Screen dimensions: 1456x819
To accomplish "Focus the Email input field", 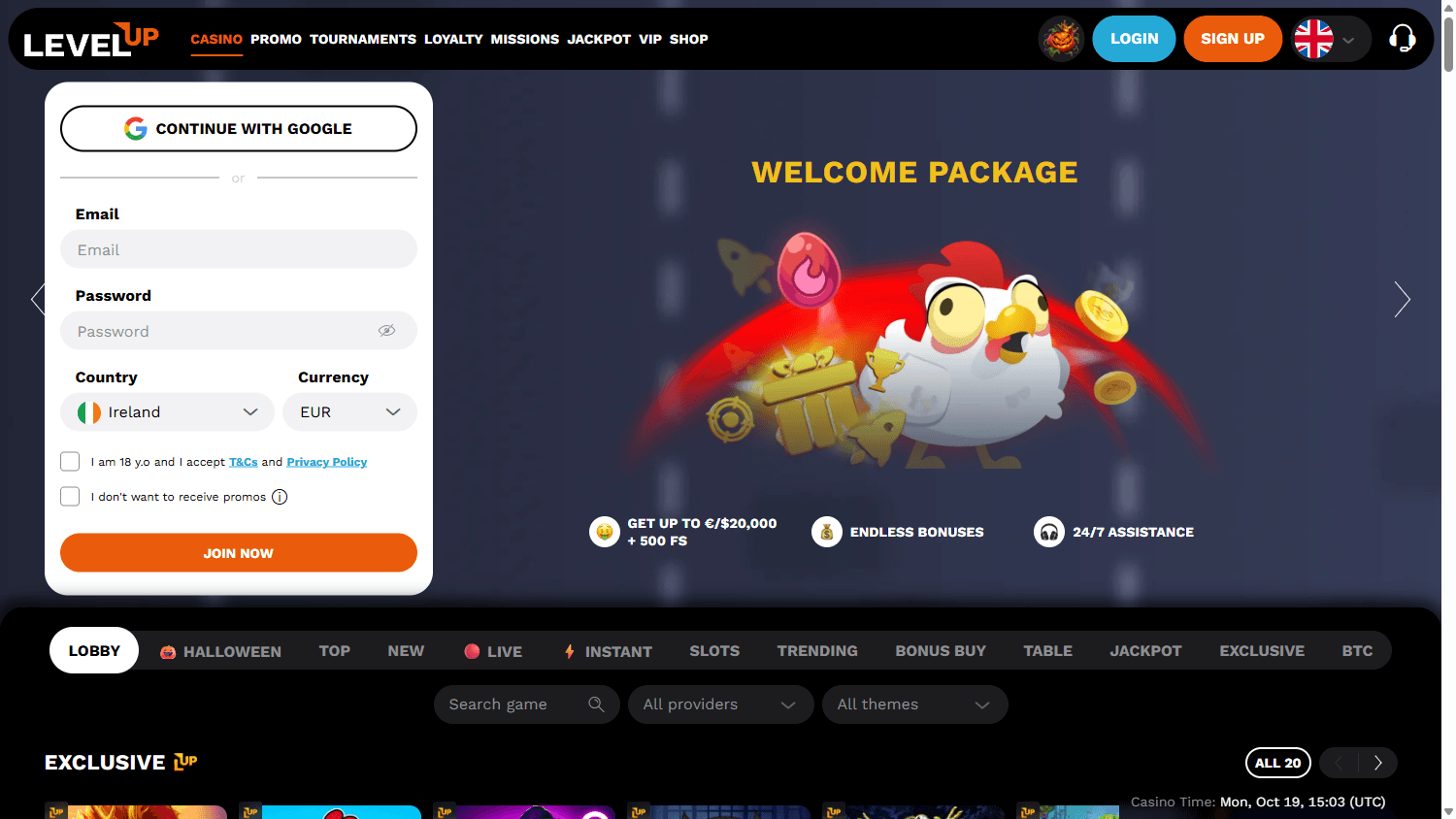I will (x=239, y=249).
